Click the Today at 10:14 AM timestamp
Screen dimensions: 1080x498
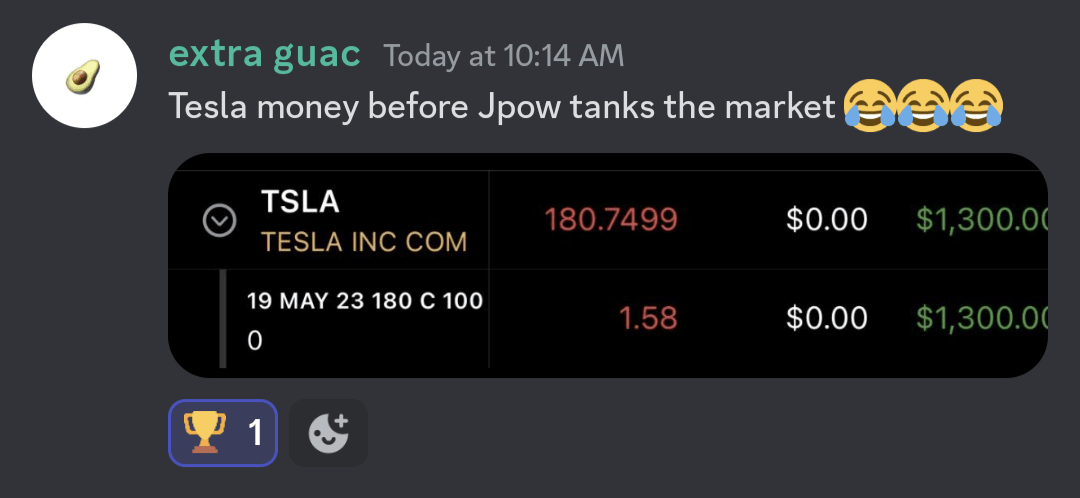pos(503,56)
